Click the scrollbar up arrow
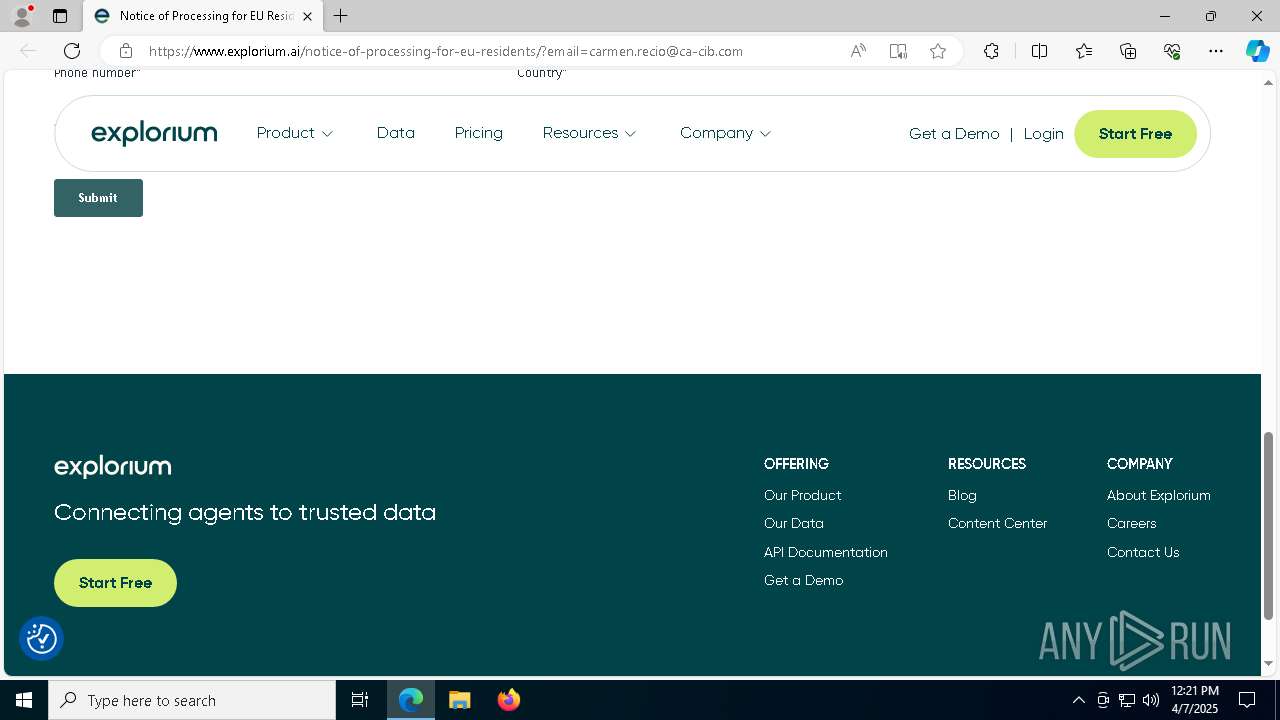This screenshot has height=720, width=1280. click(x=1269, y=82)
